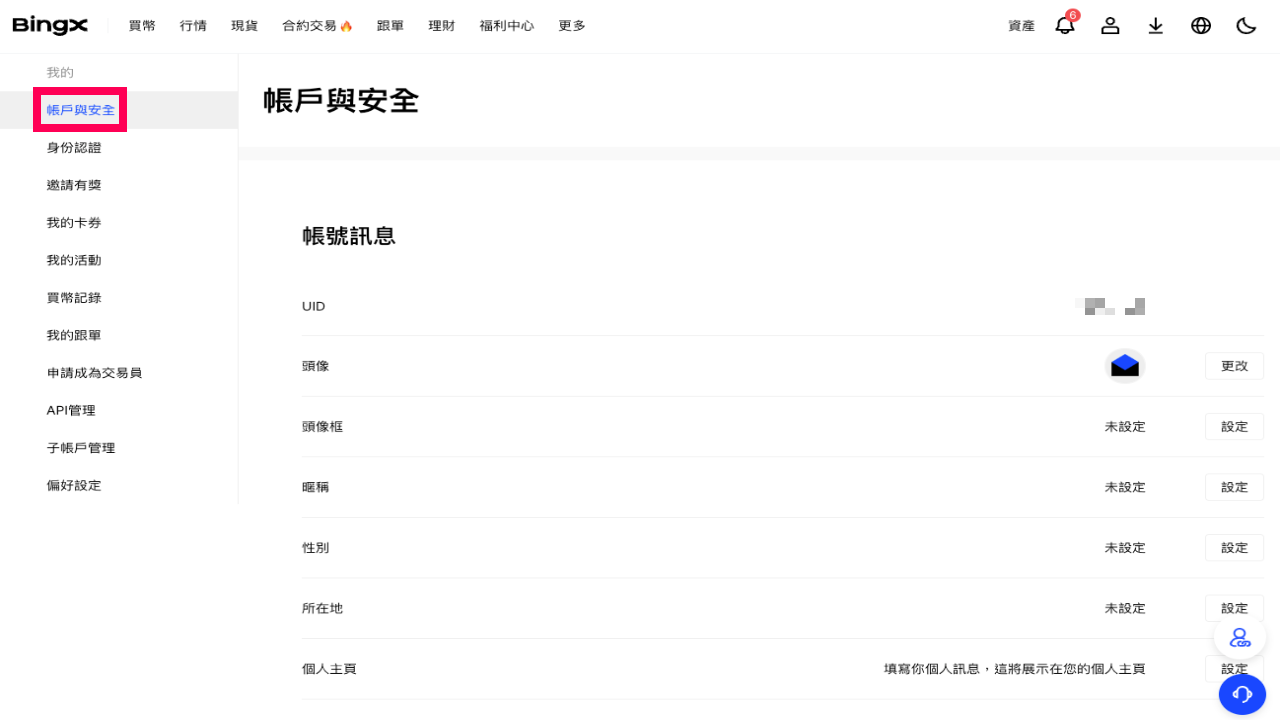Expand the 更多 menu
The image size is (1280, 720).
[x=572, y=26]
